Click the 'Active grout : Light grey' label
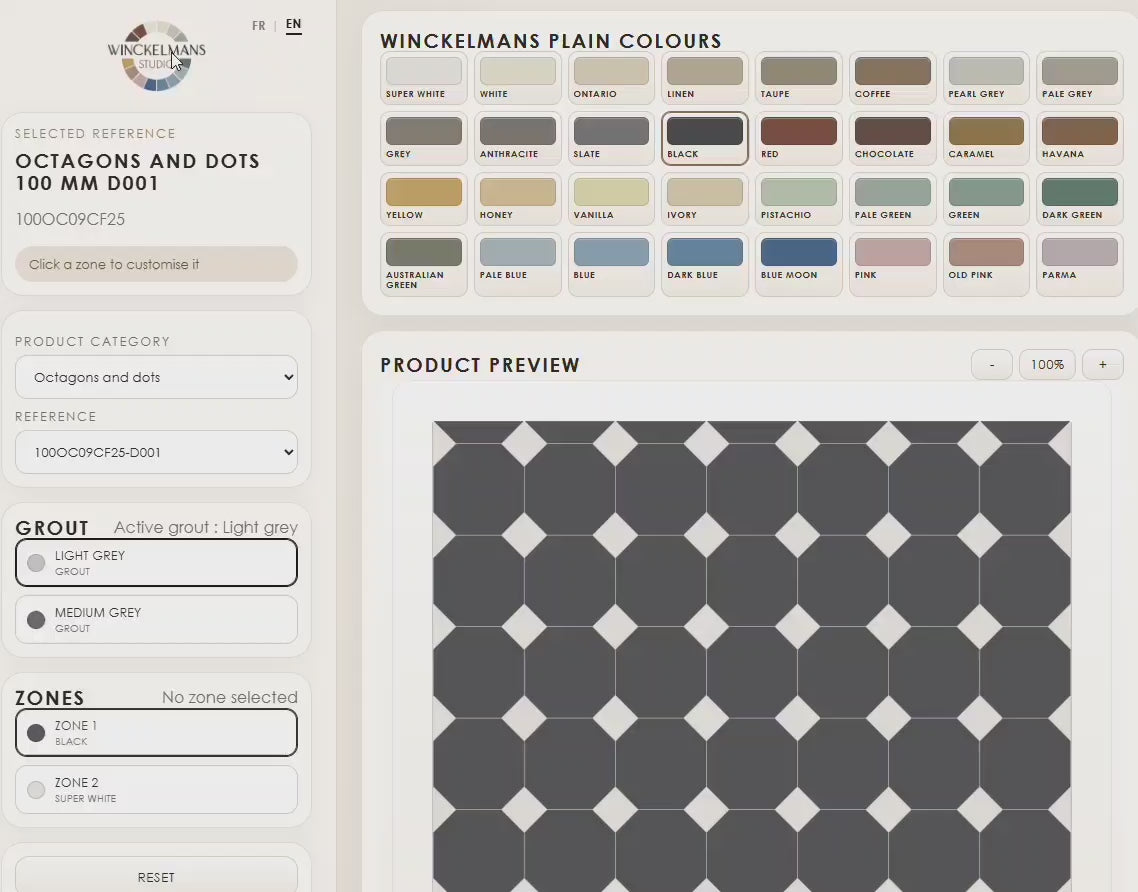The height and width of the screenshot is (892, 1138). (x=205, y=527)
